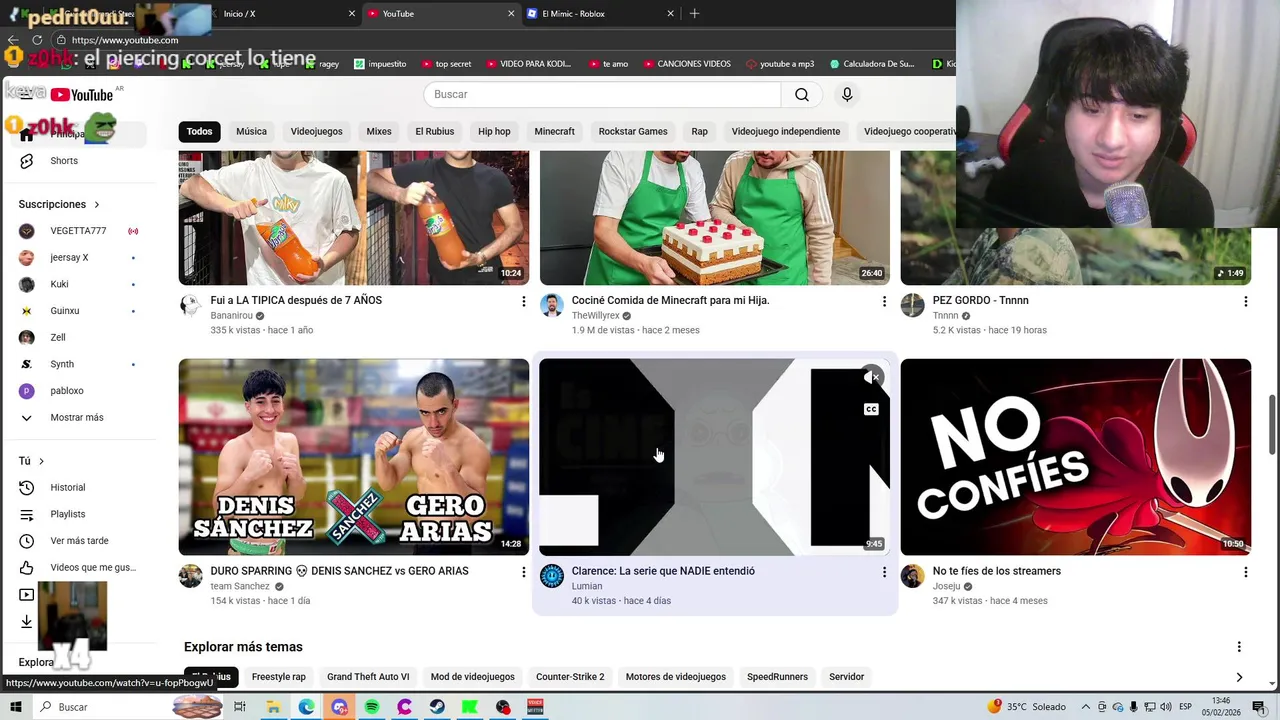Start voice search with the microphone icon
Viewport: 1280px width, 720px height.
pyautogui.click(x=847, y=94)
